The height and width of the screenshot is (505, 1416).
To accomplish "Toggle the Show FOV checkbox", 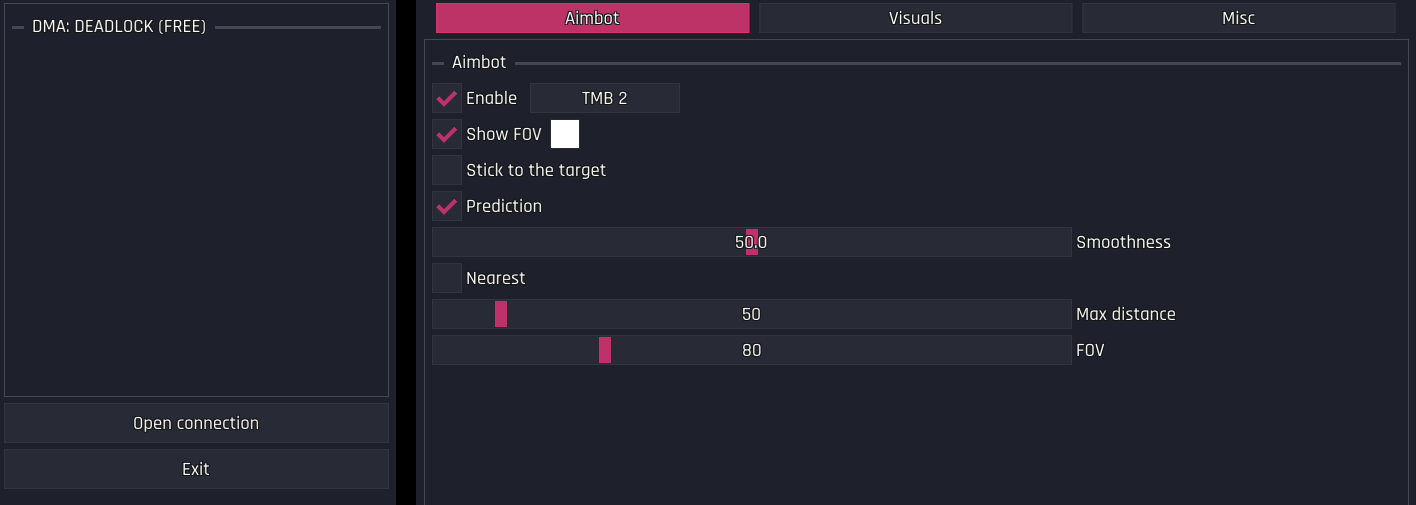I will [447, 134].
